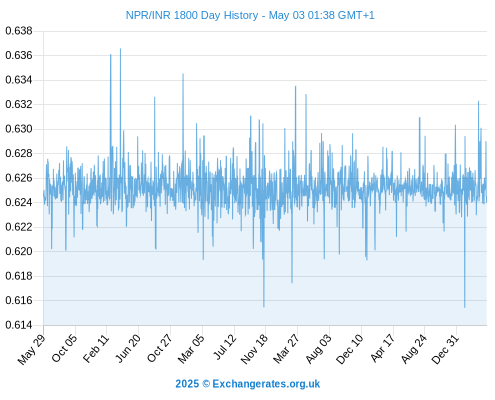Click the Mar 05 date marker
This screenshot has height=400, width=495.
191,348
